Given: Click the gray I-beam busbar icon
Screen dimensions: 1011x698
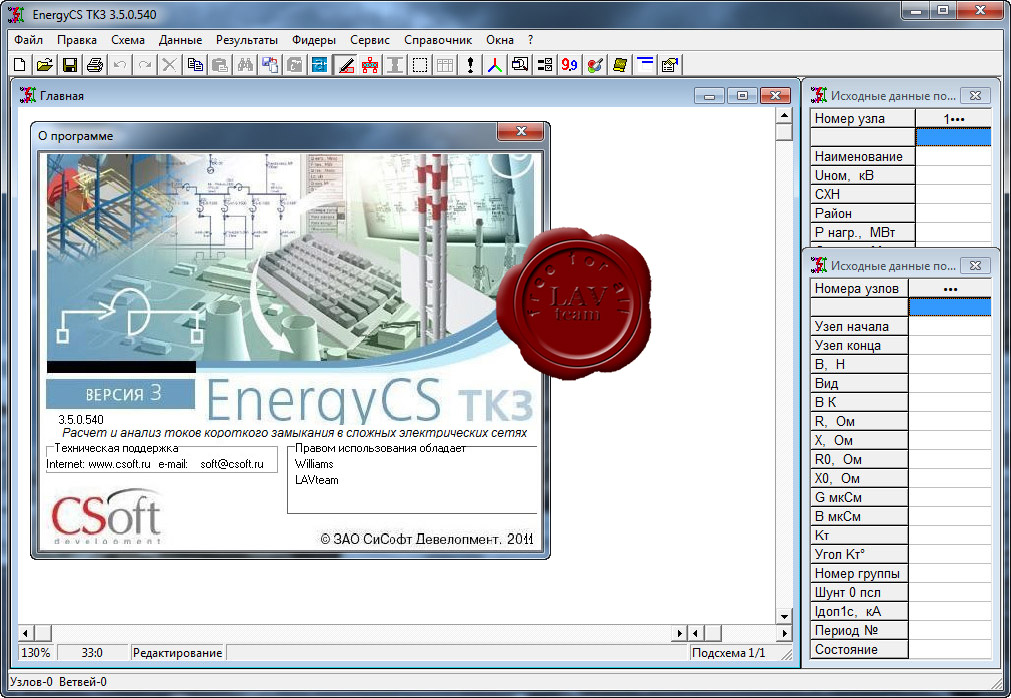Looking at the screenshot, I should click(395, 64).
